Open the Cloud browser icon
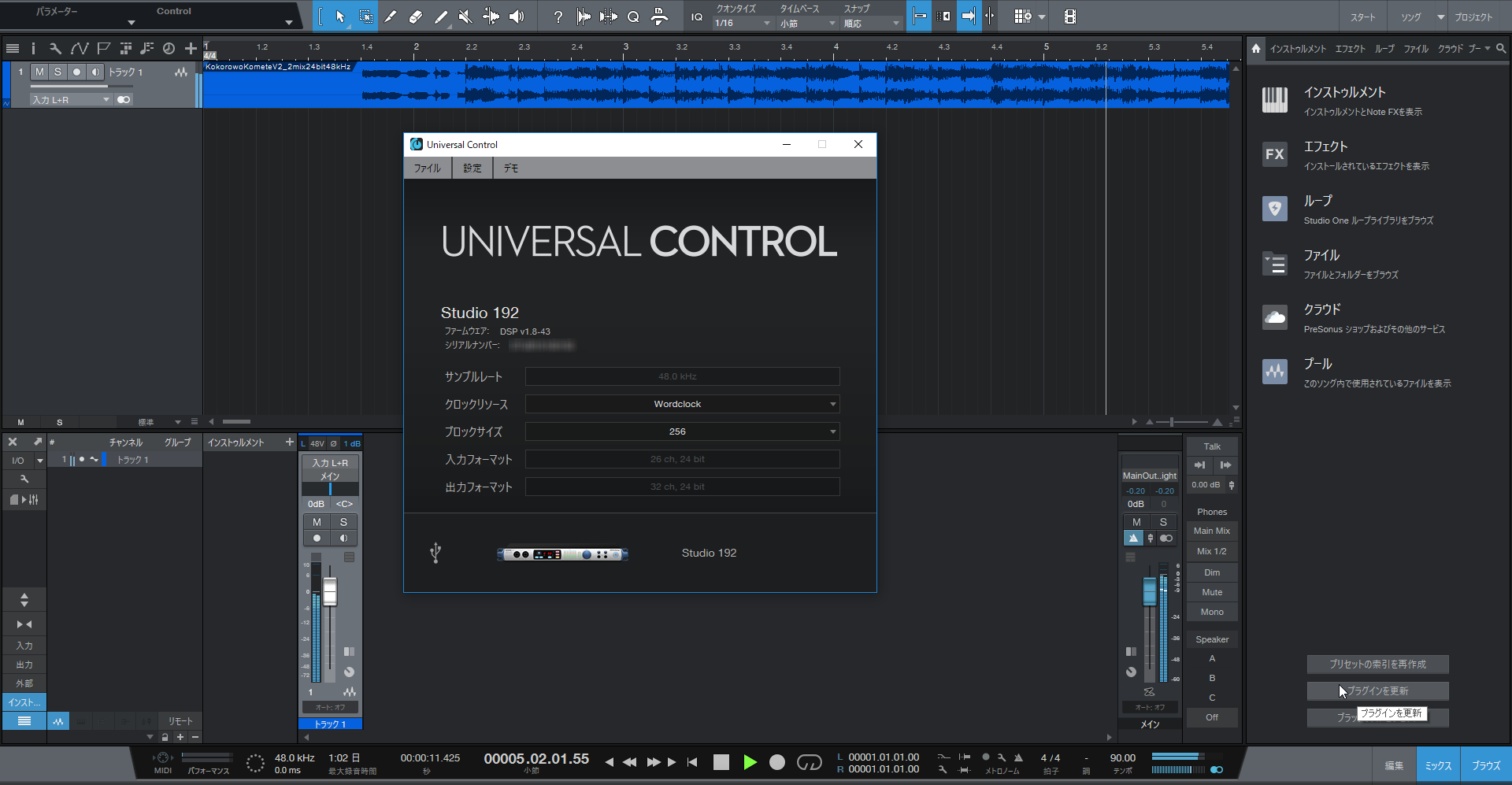 pyautogui.click(x=1275, y=317)
